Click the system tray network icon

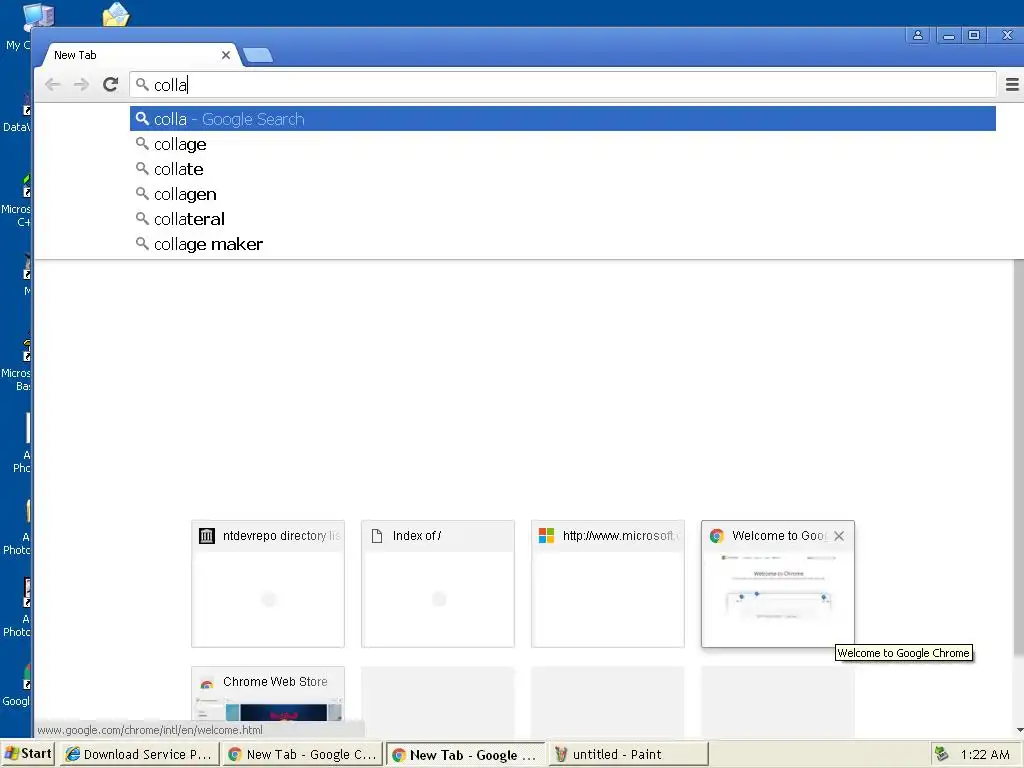(941, 754)
